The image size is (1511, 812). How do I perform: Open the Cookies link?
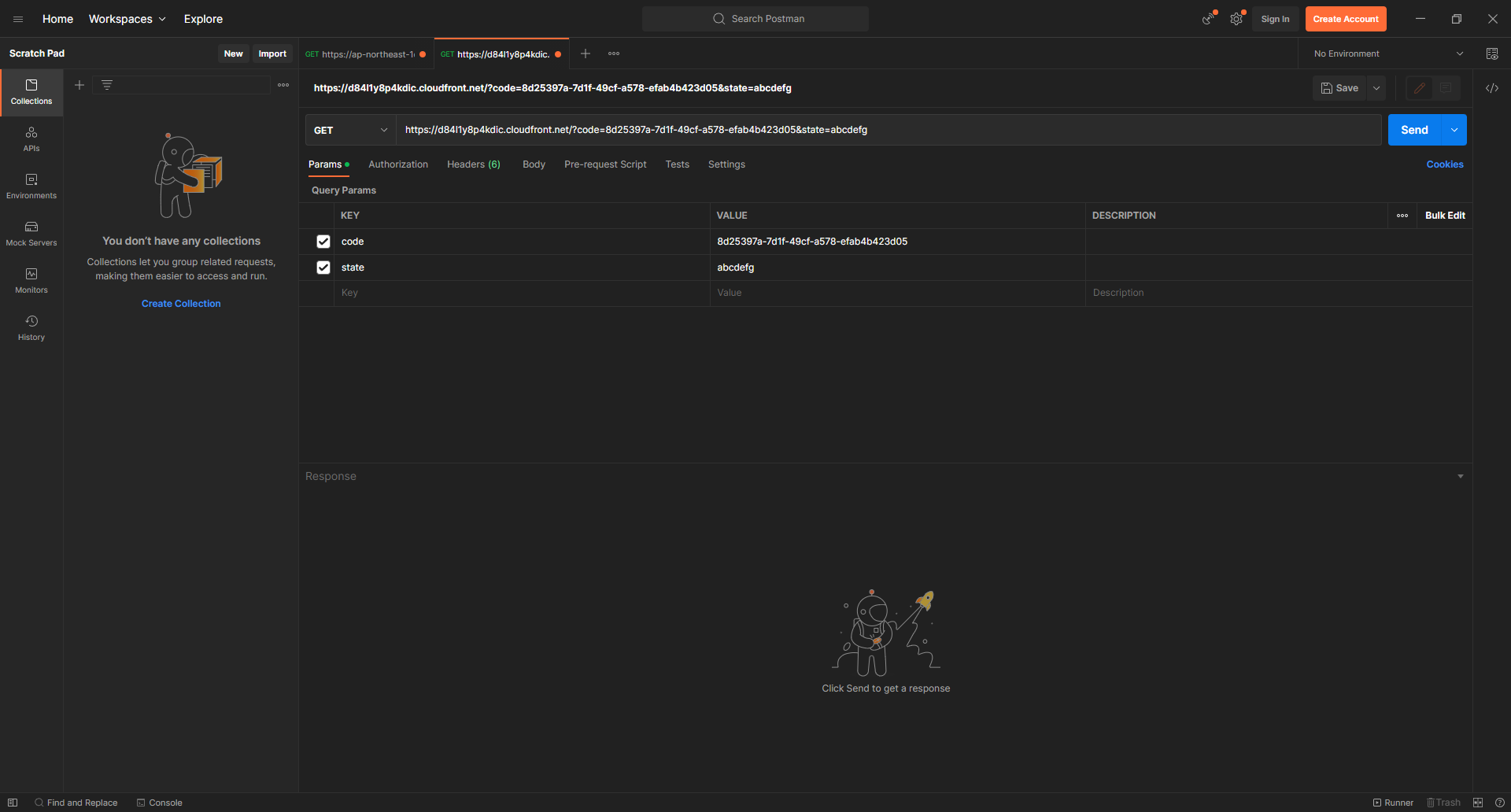click(x=1445, y=164)
